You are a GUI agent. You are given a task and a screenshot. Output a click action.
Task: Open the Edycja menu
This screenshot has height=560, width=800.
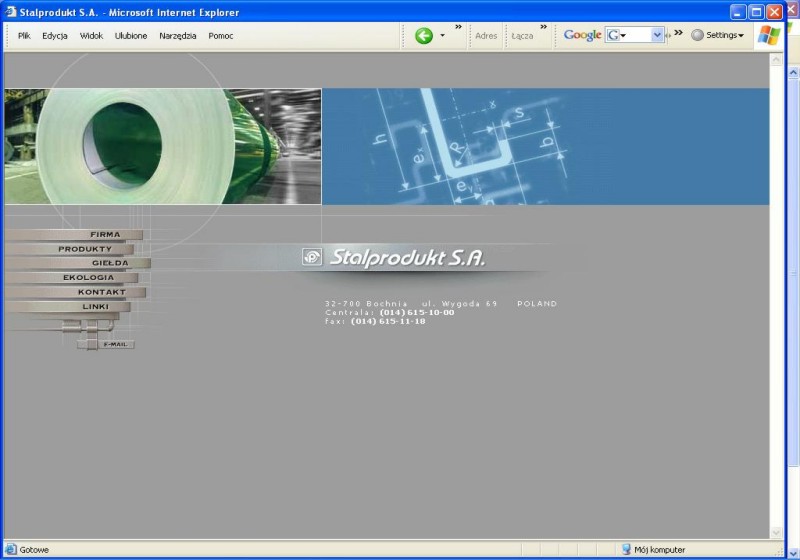pyautogui.click(x=55, y=36)
